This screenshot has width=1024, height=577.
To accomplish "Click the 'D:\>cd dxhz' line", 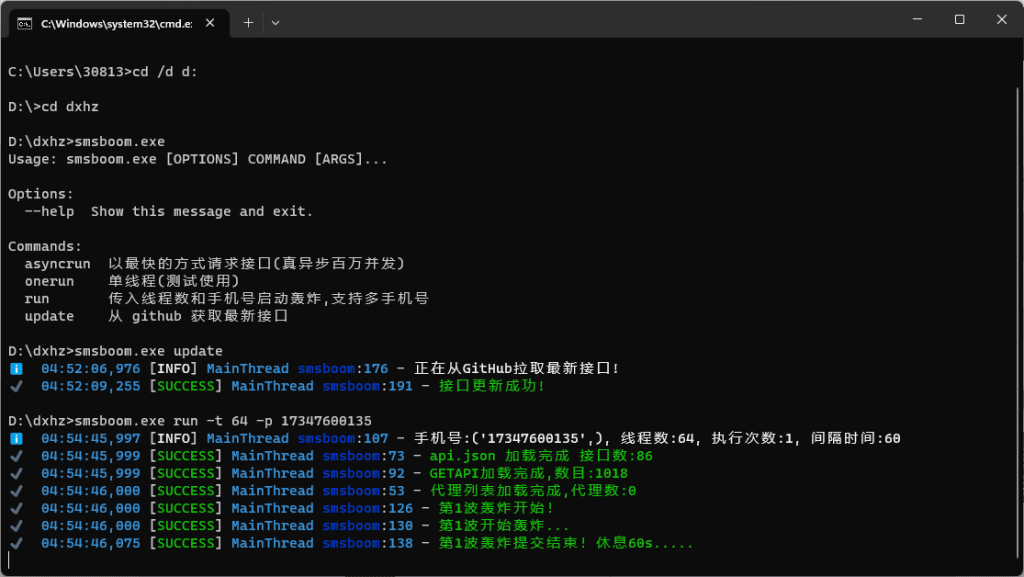I will click(x=54, y=106).
